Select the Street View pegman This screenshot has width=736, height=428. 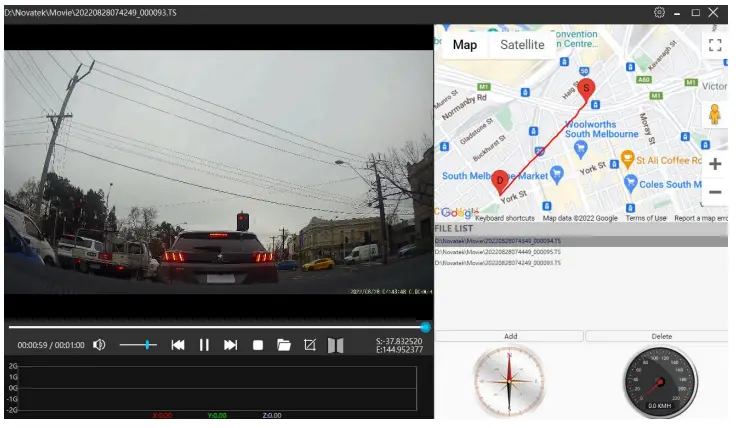714,114
